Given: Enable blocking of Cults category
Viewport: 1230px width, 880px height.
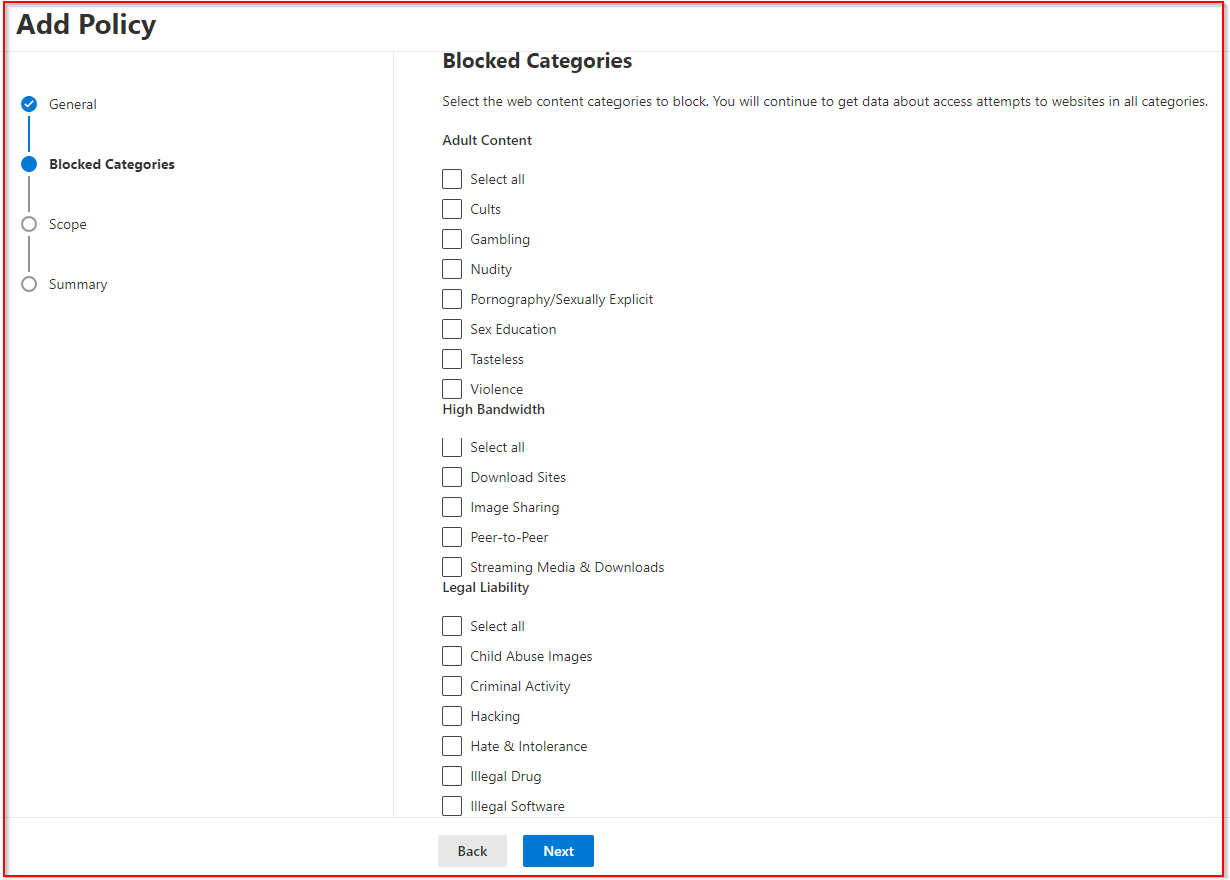Looking at the screenshot, I should click(x=451, y=208).
